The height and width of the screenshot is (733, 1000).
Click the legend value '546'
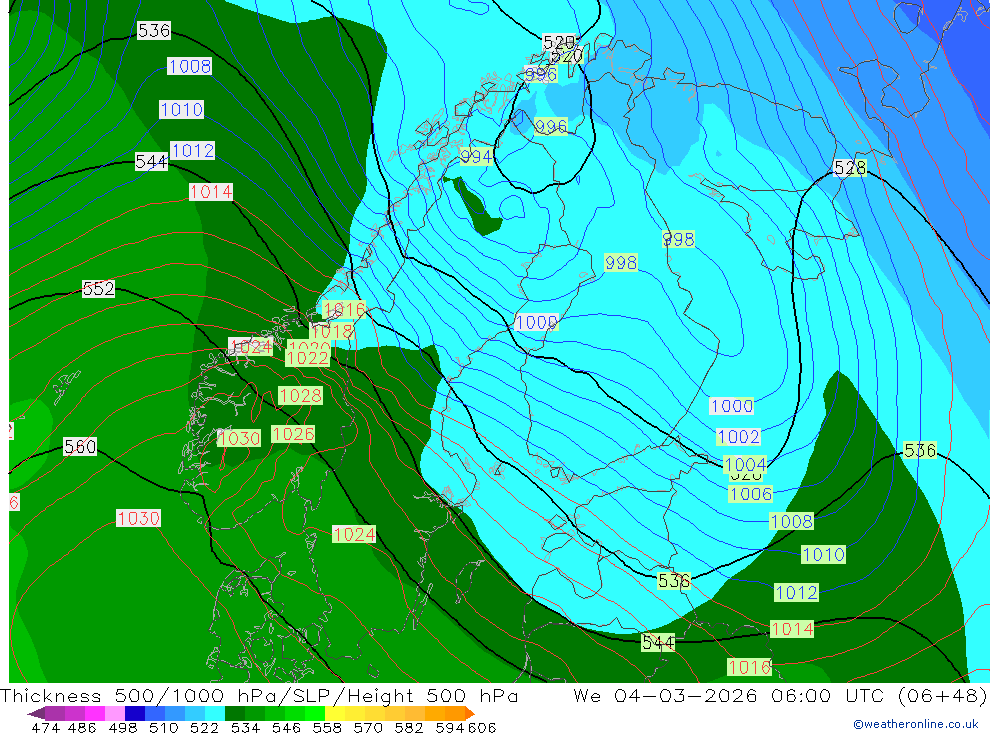(x=286, y=727)
